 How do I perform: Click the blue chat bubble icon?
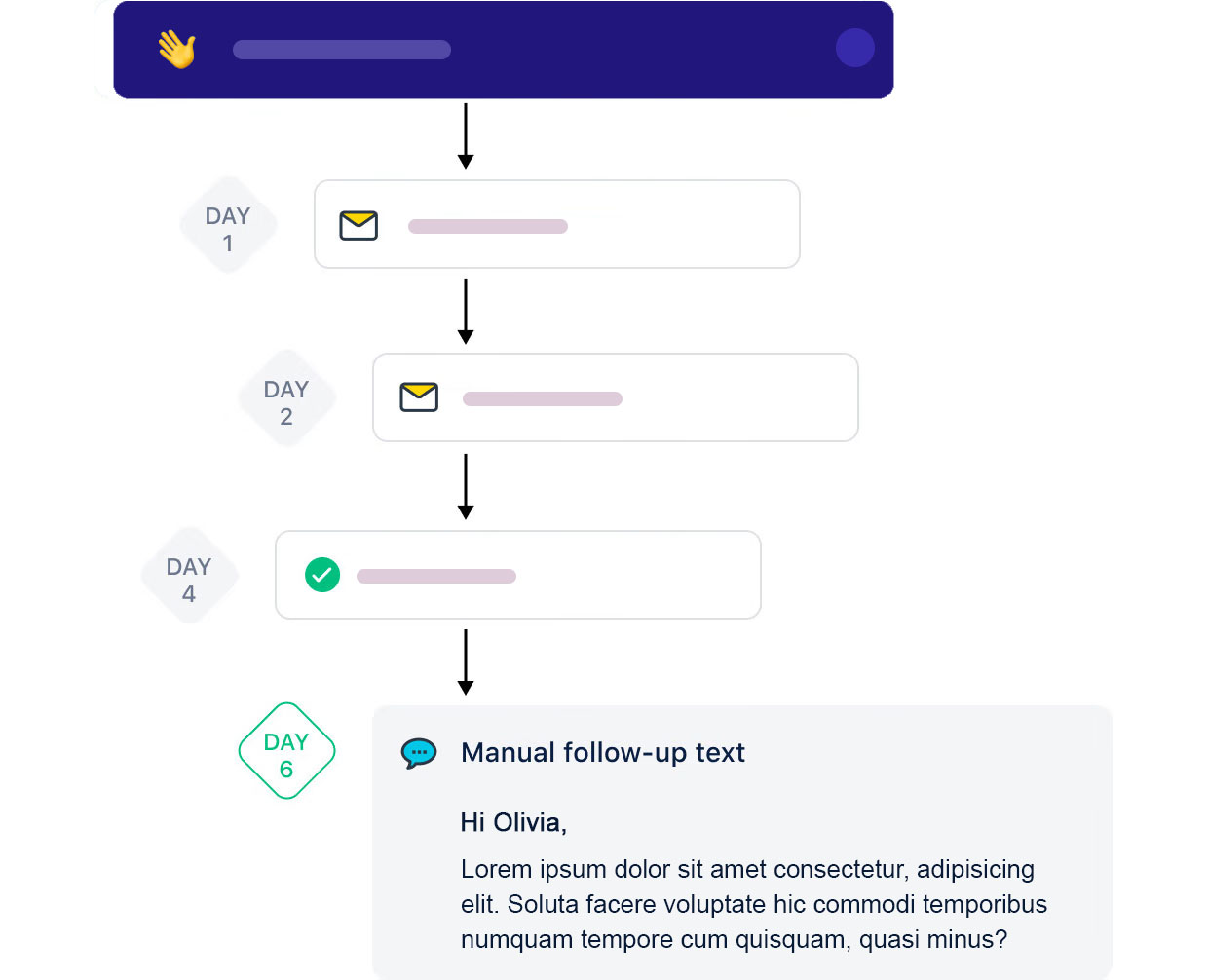(419, 753)
